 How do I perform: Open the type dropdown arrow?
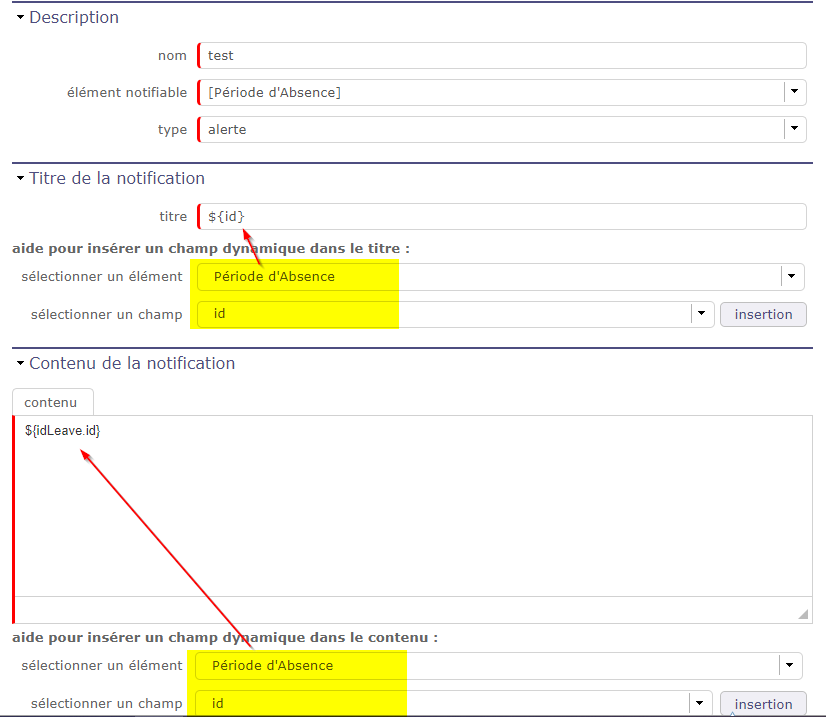(x=794, y=129)
